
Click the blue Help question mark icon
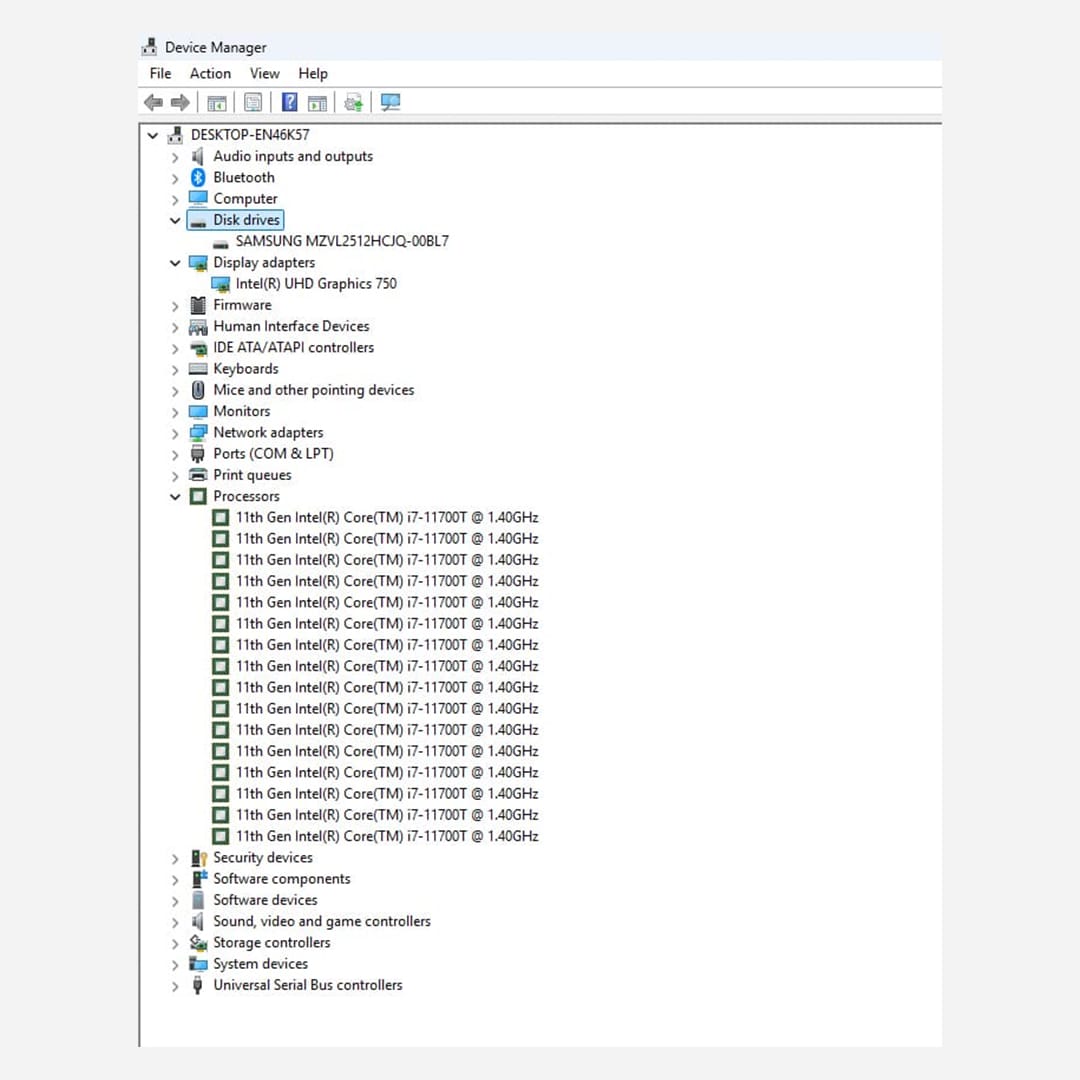289,102
